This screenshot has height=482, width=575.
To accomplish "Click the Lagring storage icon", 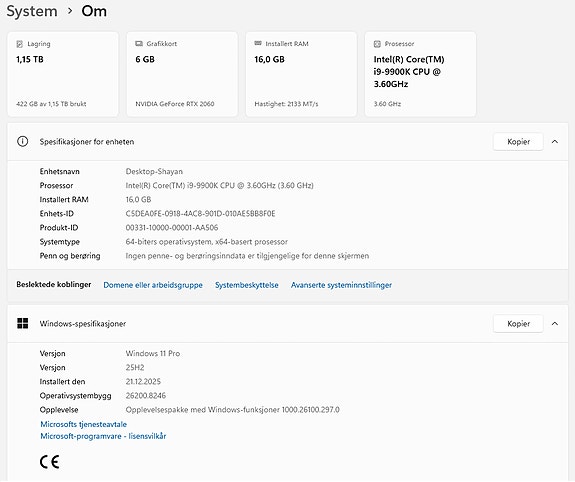I will click(x=19, y=44).
